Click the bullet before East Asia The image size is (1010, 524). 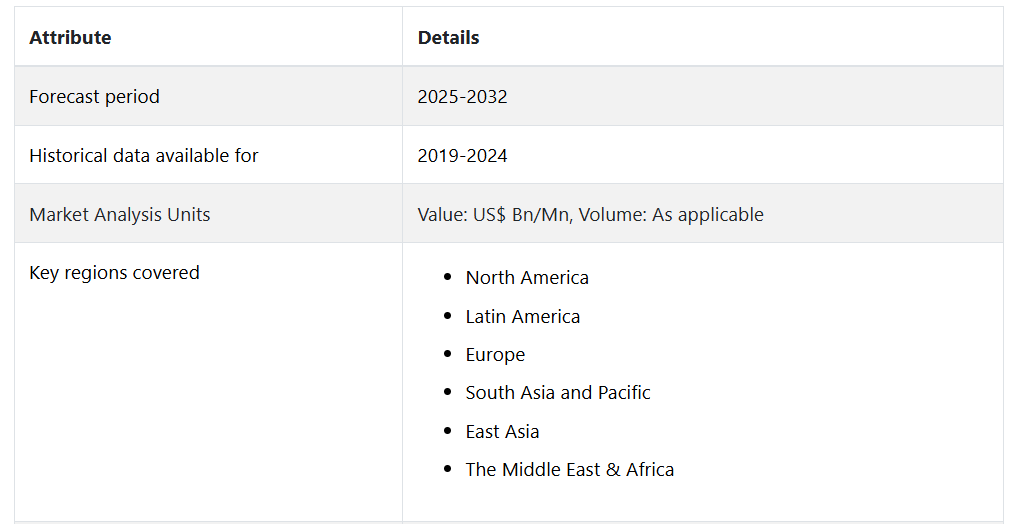click(447, 432)
